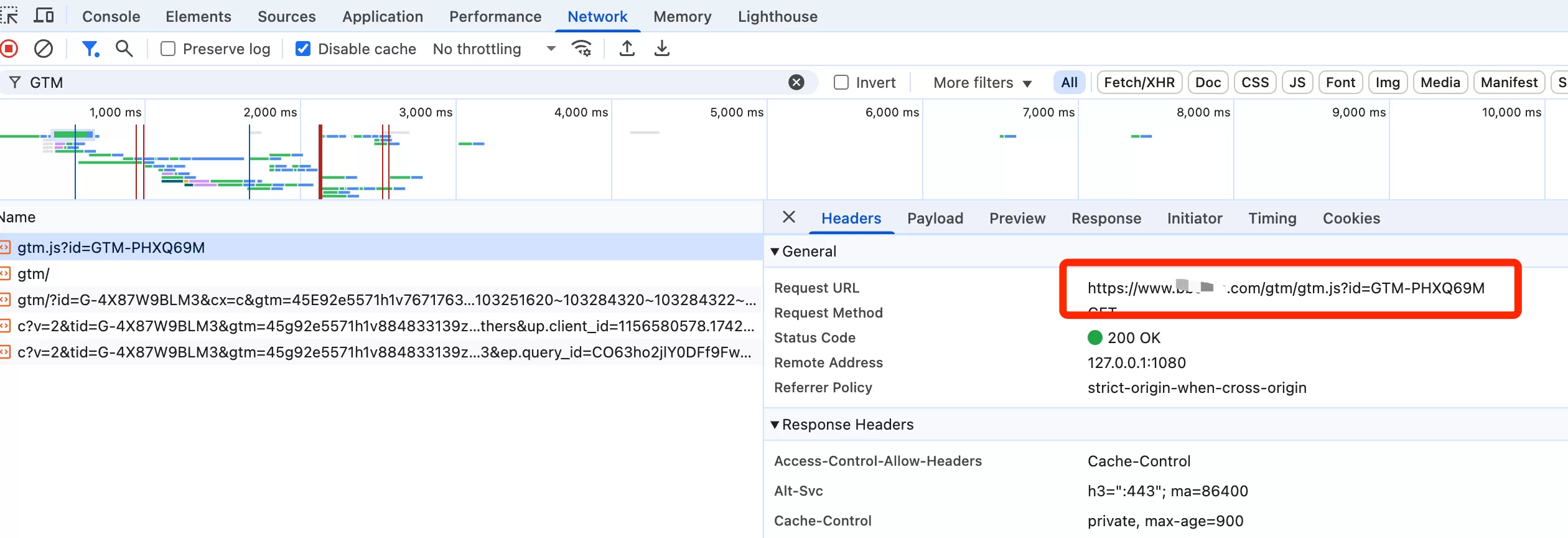Viewport: 1568px width, 538px height.
Task: Open the Initiator detail tab
Action: [1195, 218]
